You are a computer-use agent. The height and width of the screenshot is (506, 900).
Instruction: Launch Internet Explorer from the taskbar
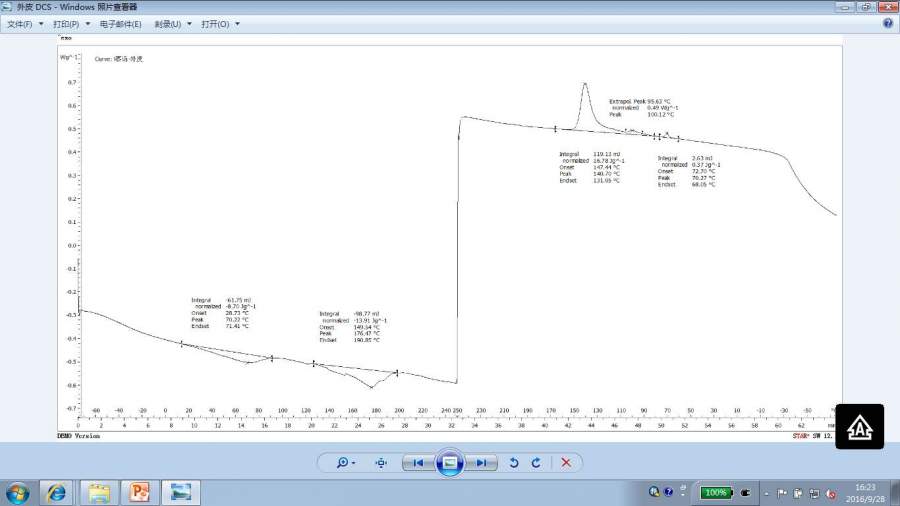(56, 493)
